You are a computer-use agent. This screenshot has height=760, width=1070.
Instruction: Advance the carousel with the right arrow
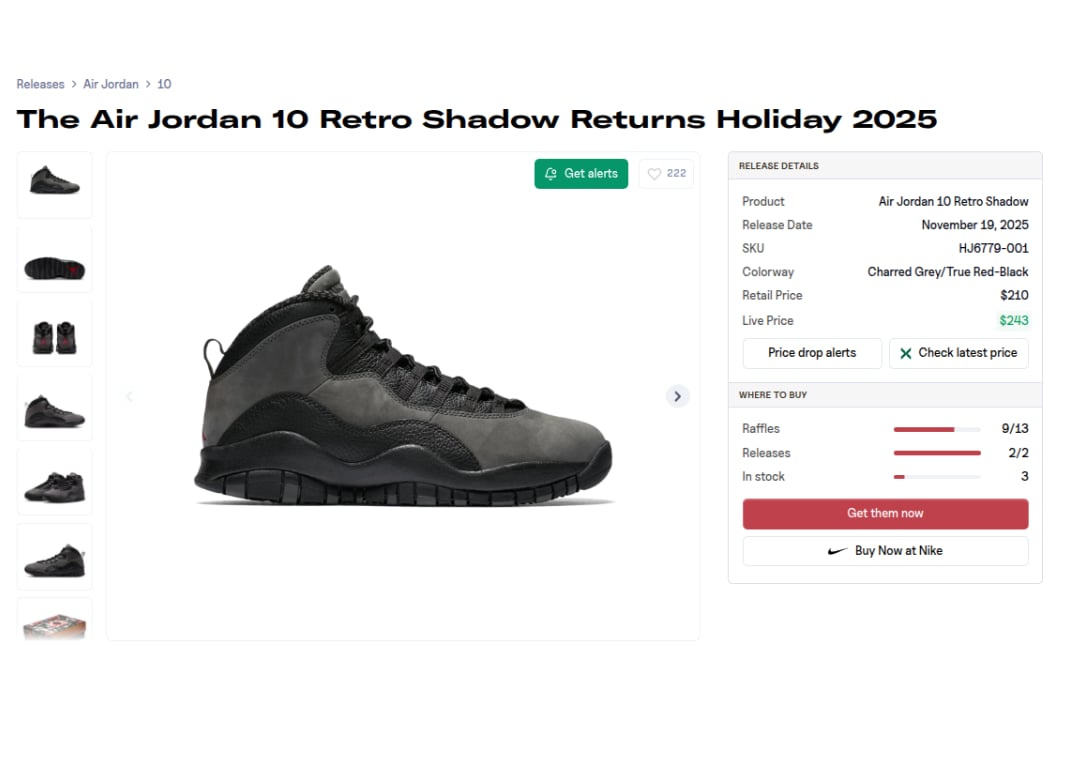click(x=678, y=396)
